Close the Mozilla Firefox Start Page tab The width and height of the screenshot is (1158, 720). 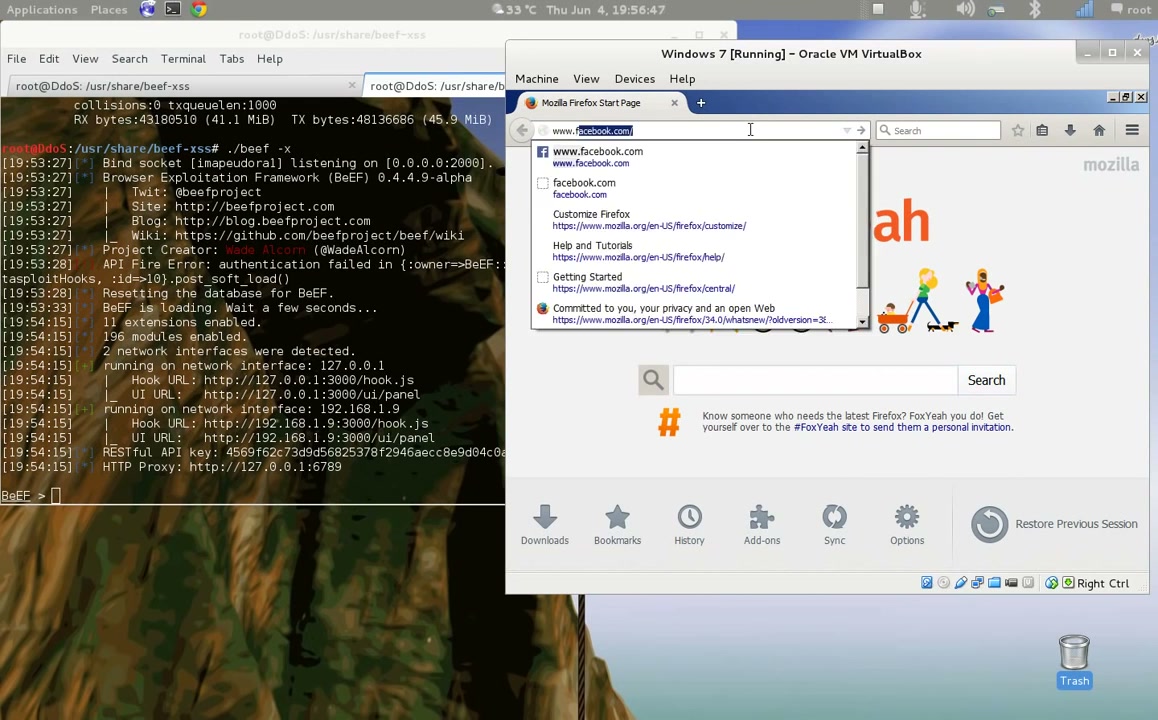674,103
